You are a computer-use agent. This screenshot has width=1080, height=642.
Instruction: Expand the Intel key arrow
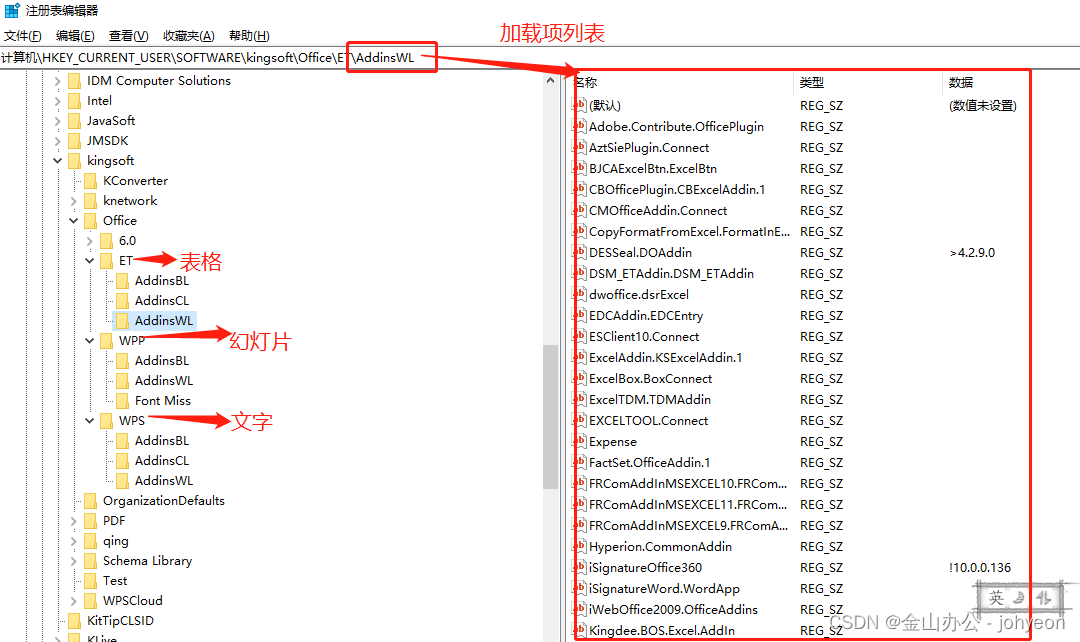tap(58, 101)
